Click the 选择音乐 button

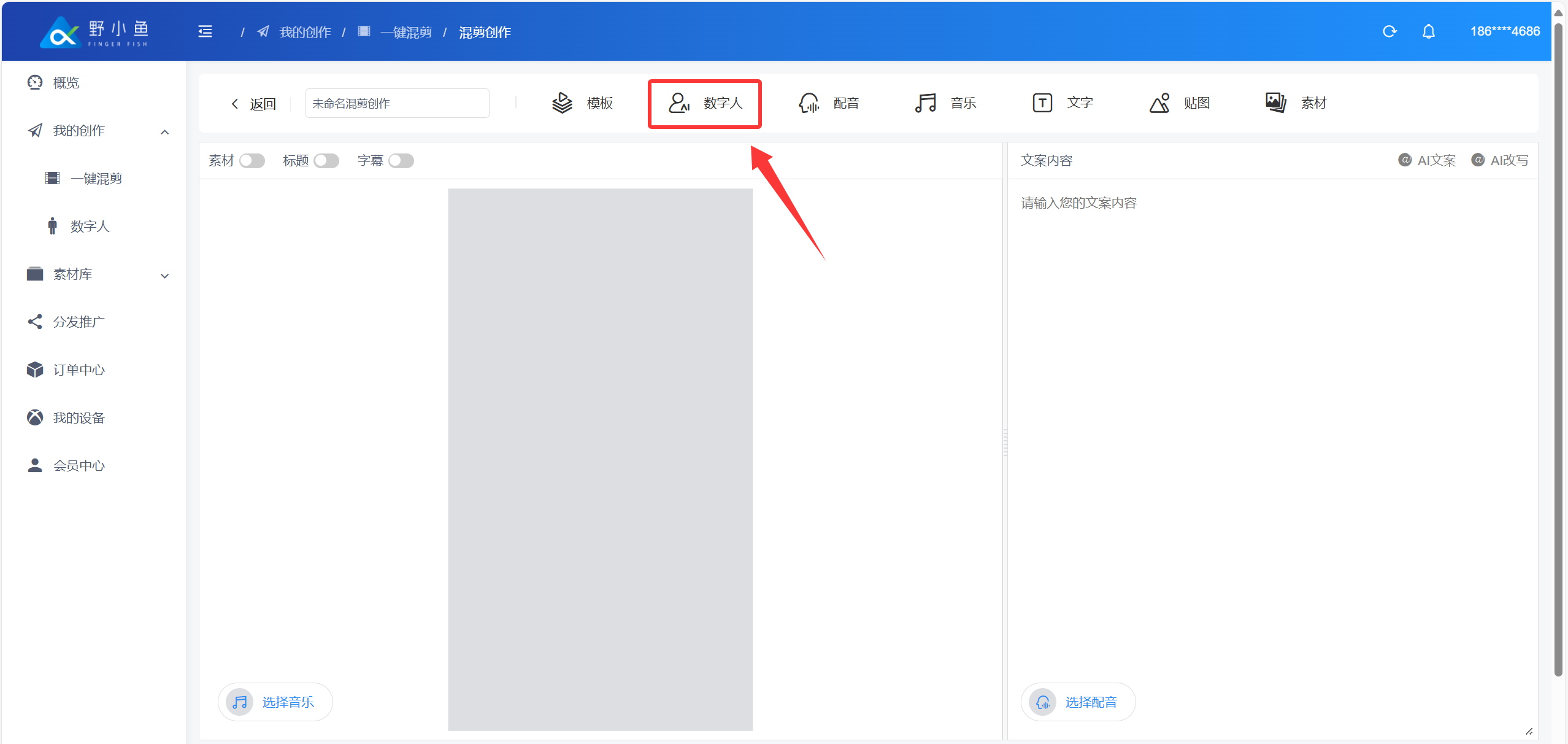[275, 702]
